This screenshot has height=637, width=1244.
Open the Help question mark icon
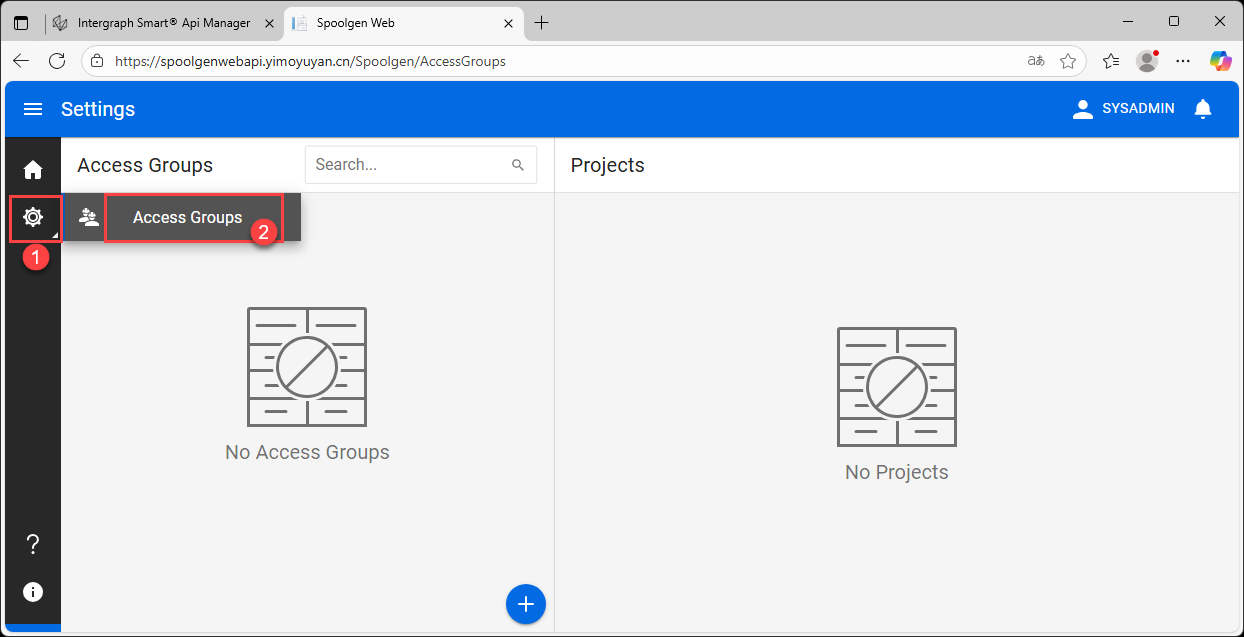[x=33, y=544]
